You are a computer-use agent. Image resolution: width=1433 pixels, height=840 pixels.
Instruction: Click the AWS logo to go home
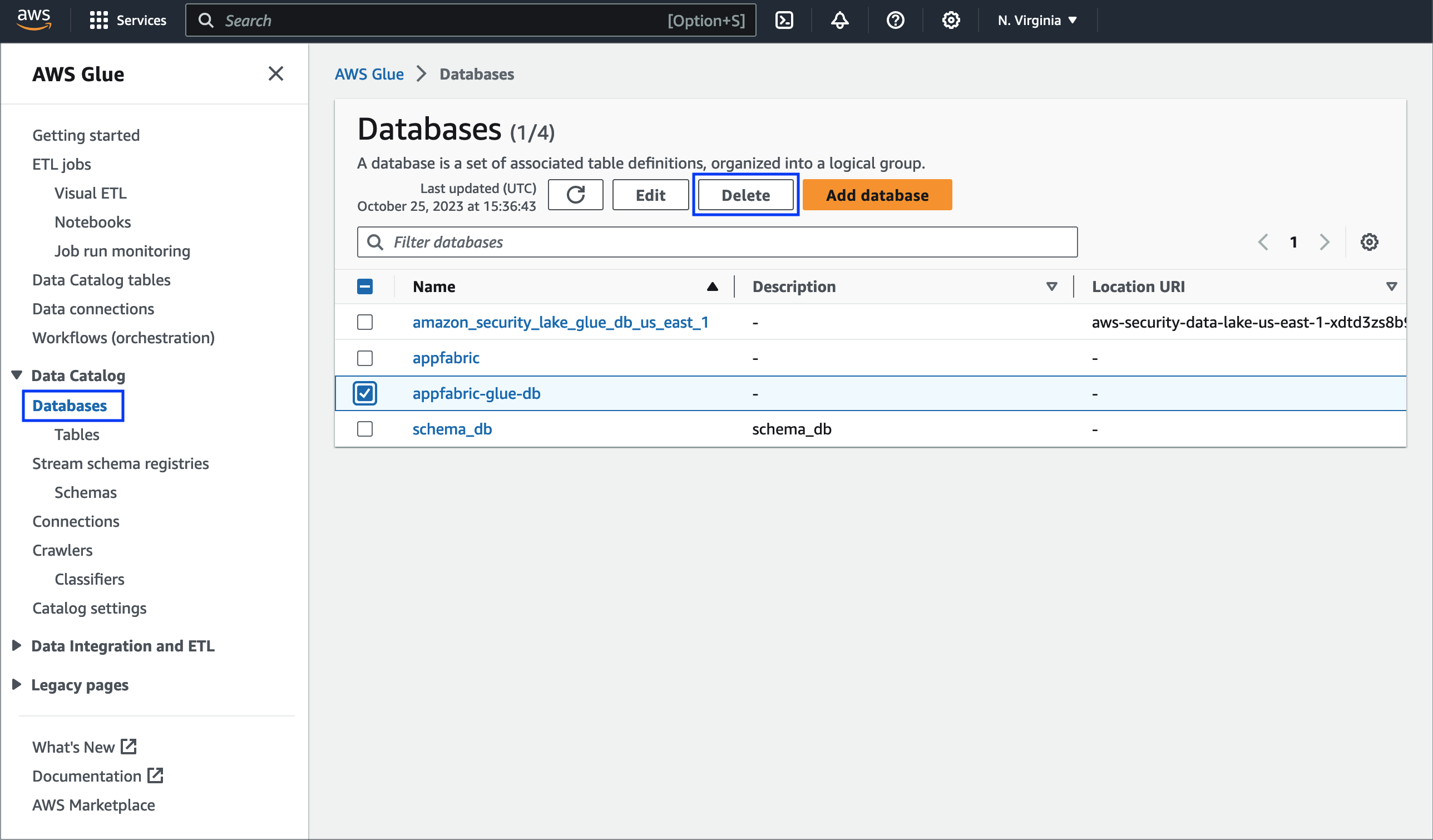point(33,20)
